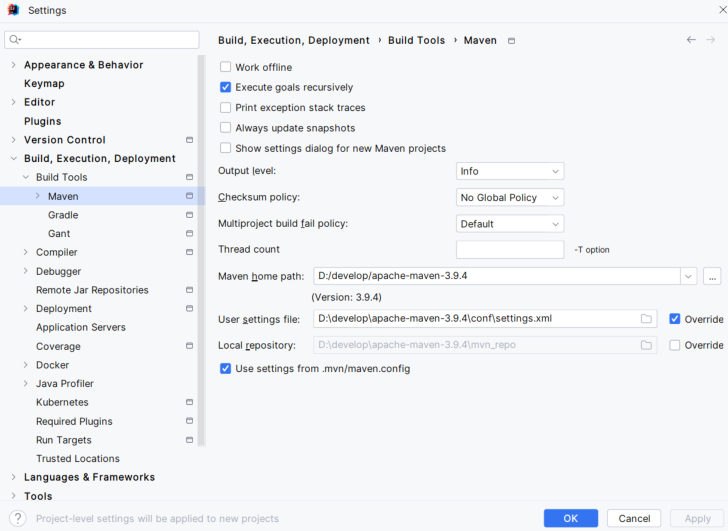
Task: Click the settings tree vertical scrollbar
Action: click(x=201, y=251)
